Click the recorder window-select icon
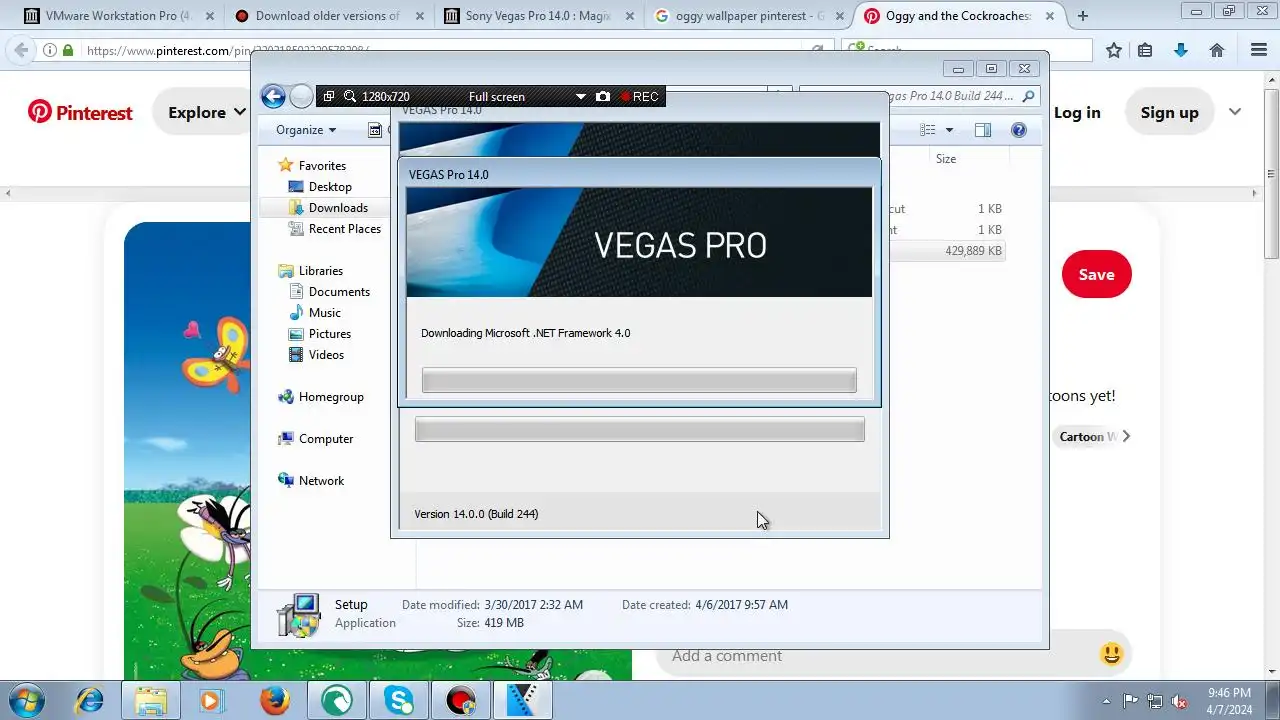 [x=329, y=96]
